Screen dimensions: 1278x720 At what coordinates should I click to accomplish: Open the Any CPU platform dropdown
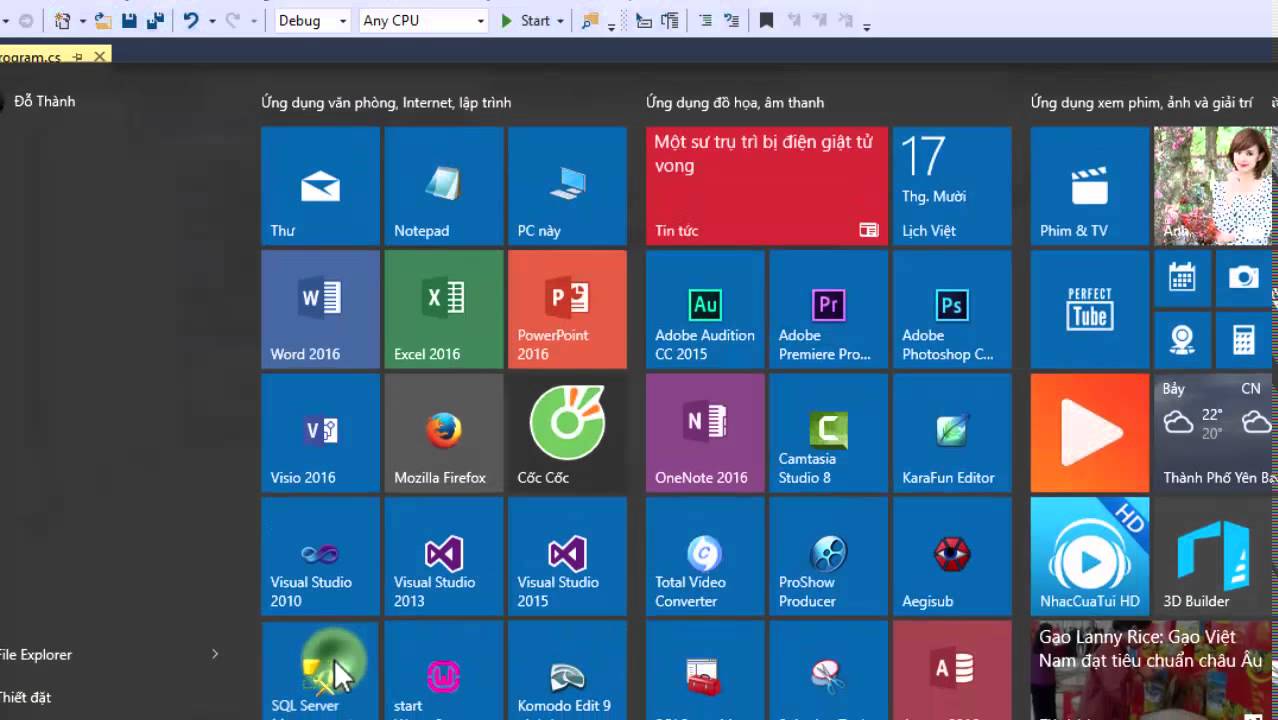click(x=423, y=20)
